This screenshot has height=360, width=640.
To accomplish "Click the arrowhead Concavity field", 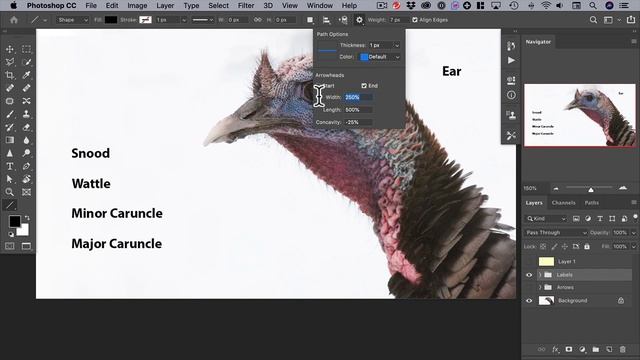I will coord(358,122).
